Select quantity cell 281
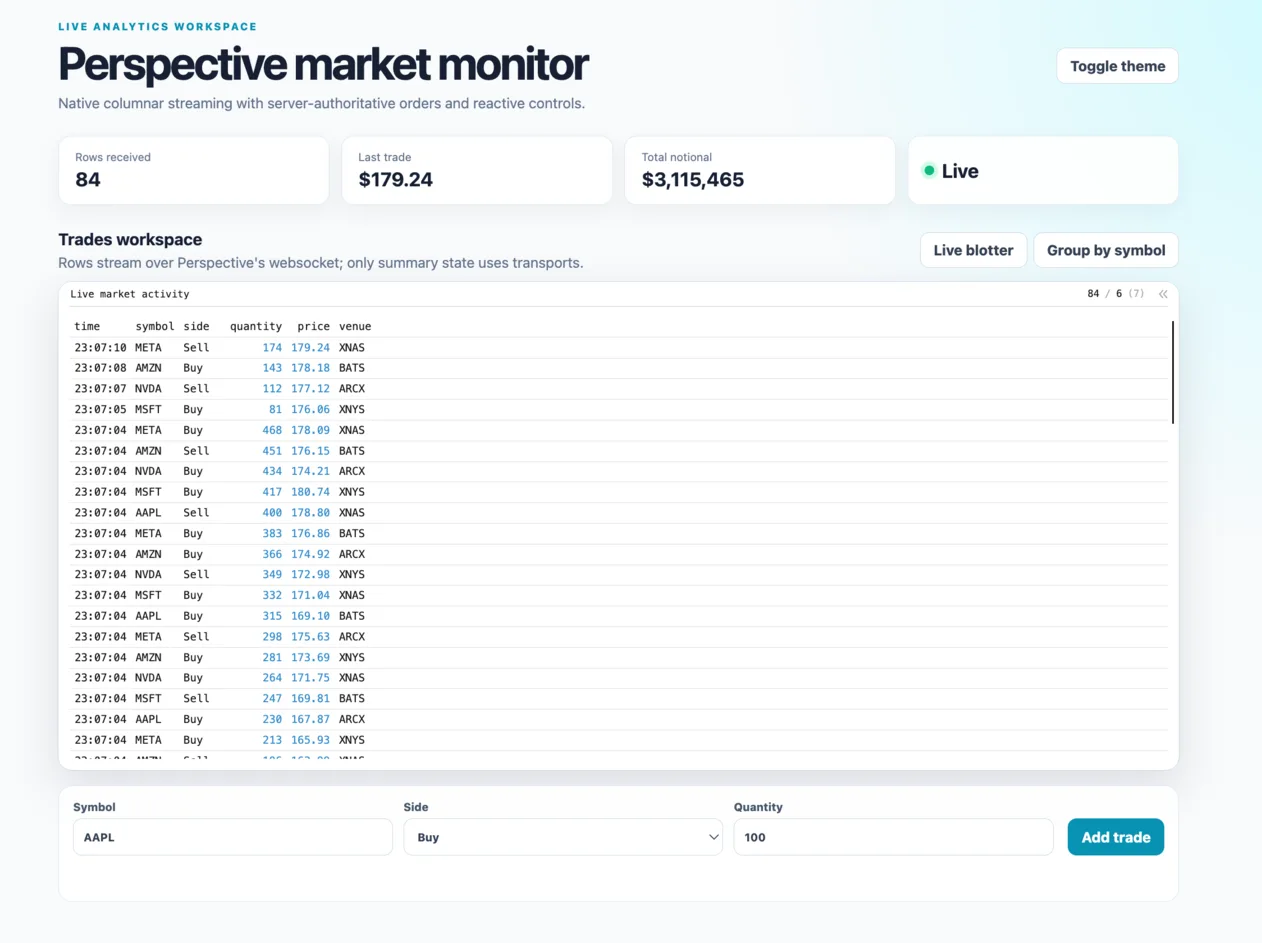 click(272, 657)
